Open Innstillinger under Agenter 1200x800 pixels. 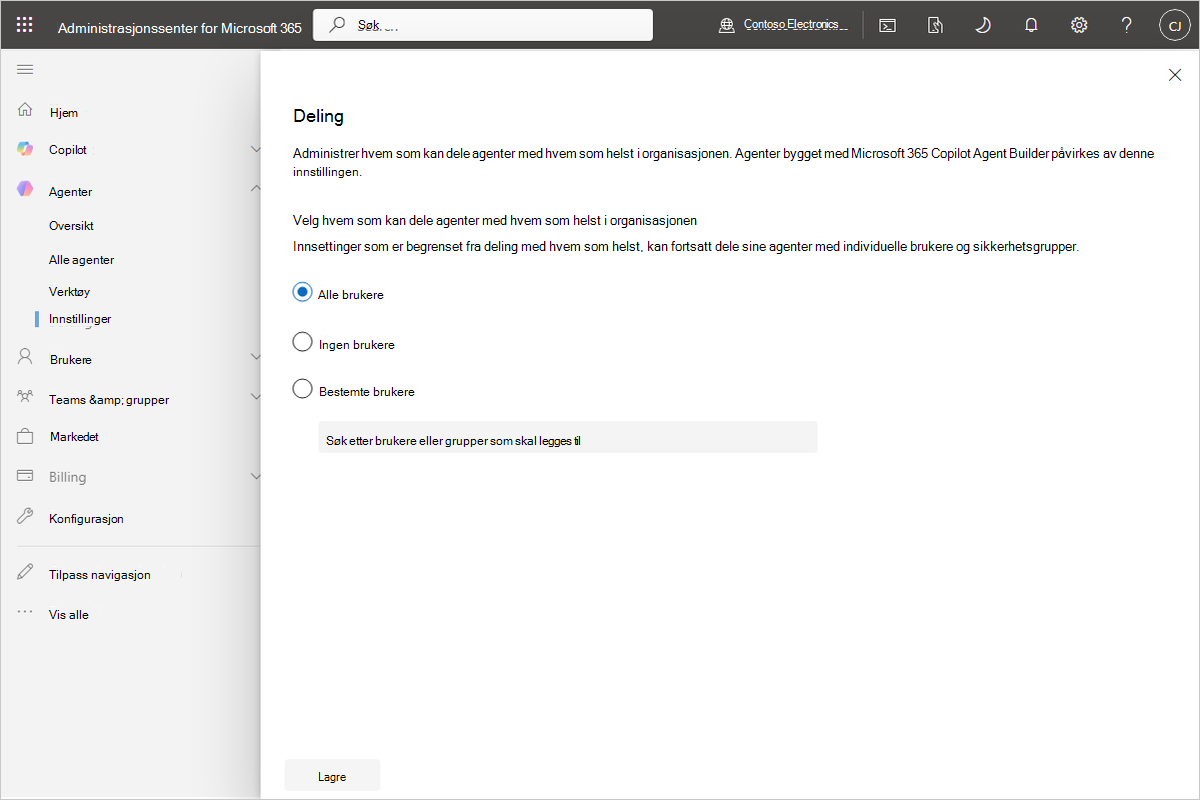tap(80, 319)
